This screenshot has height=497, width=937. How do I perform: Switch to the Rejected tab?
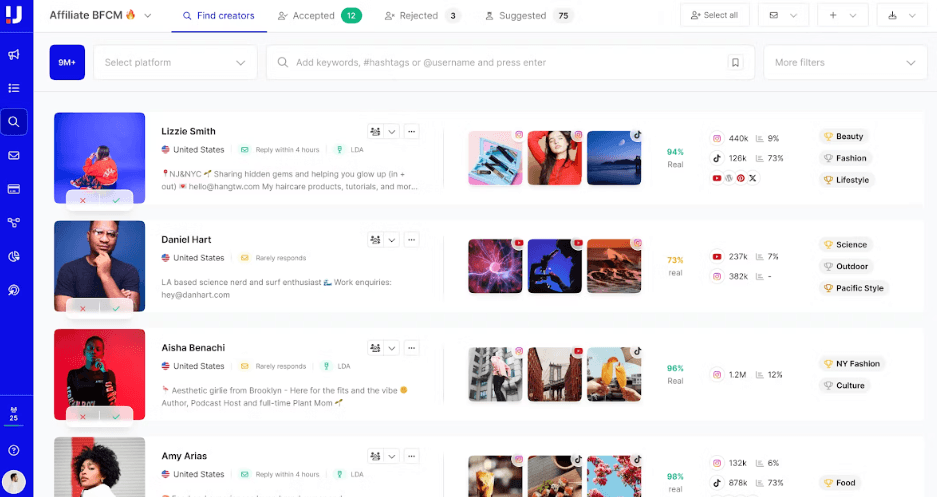[422, 16]
